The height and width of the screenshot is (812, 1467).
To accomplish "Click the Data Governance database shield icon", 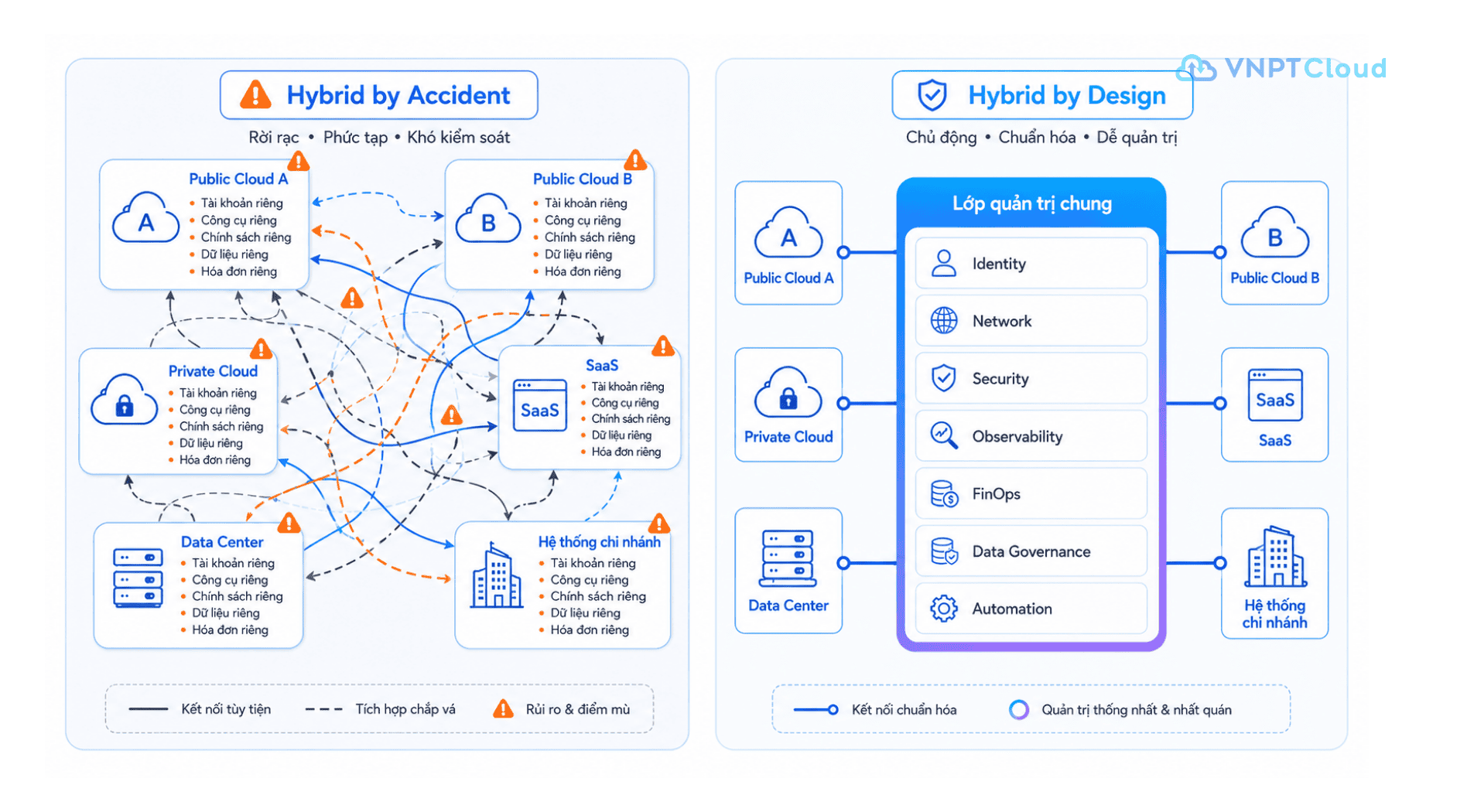I will point(944,551).
